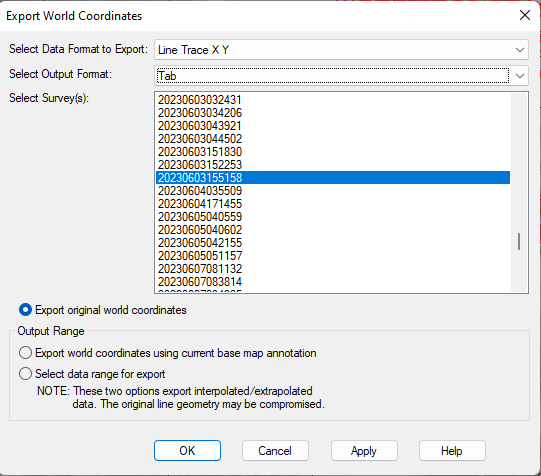The width and height of the screenshot is (541, 476).
Task: Choose Export world coordinates using current base map annotation
Action: coord(26,353)
